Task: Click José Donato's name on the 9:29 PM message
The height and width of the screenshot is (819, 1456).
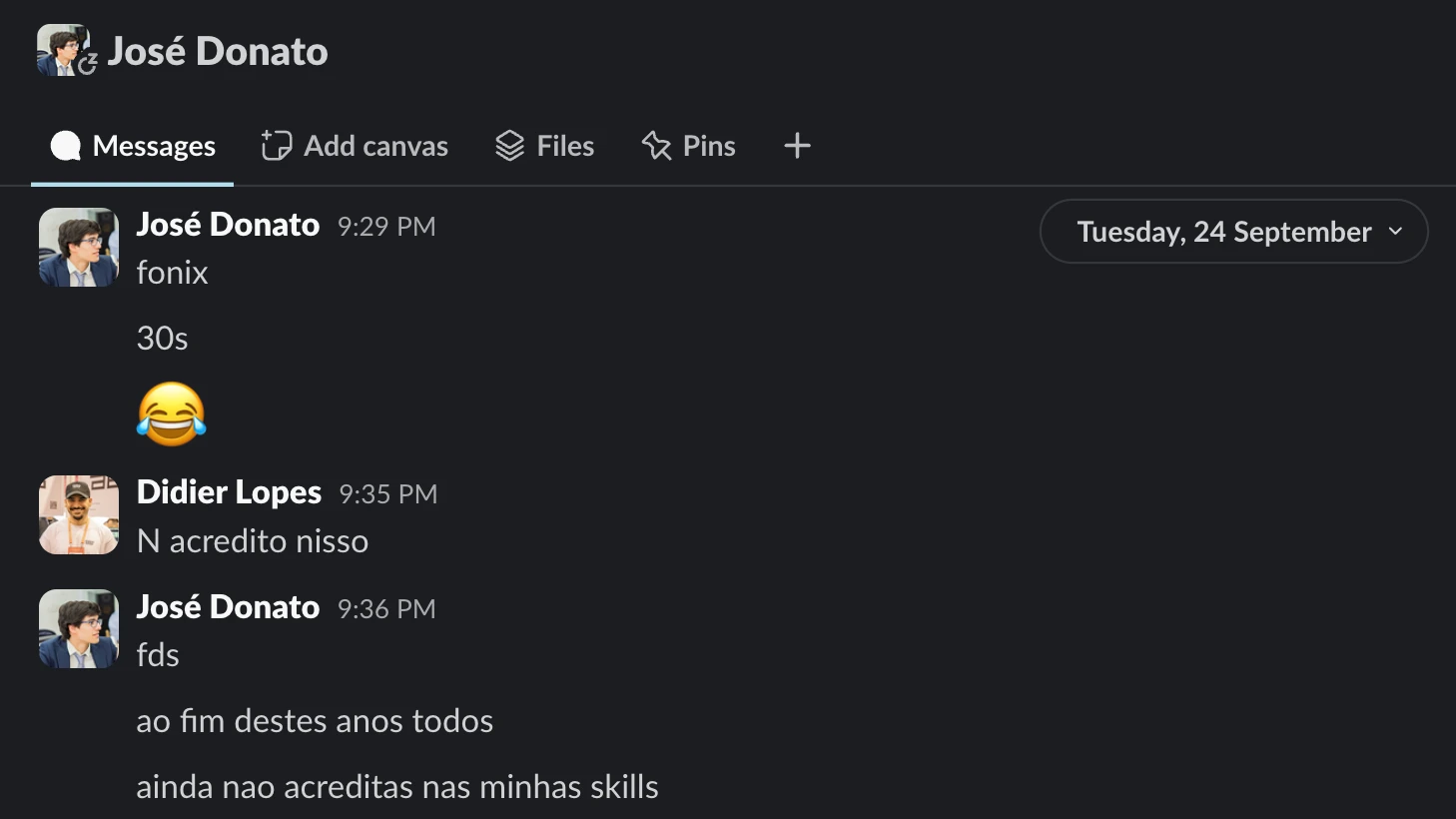Action: (x=228, y=225)
